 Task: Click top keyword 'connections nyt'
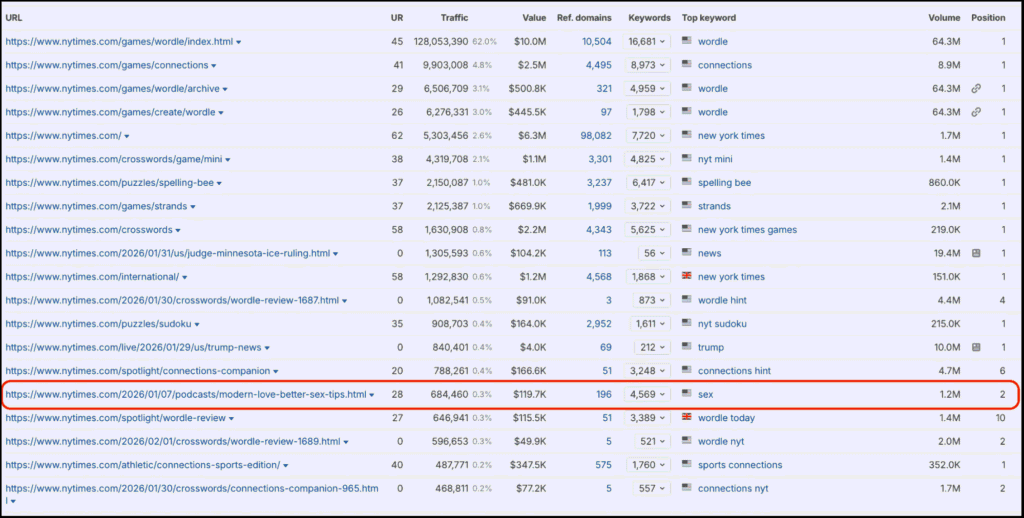coord(733,489)
